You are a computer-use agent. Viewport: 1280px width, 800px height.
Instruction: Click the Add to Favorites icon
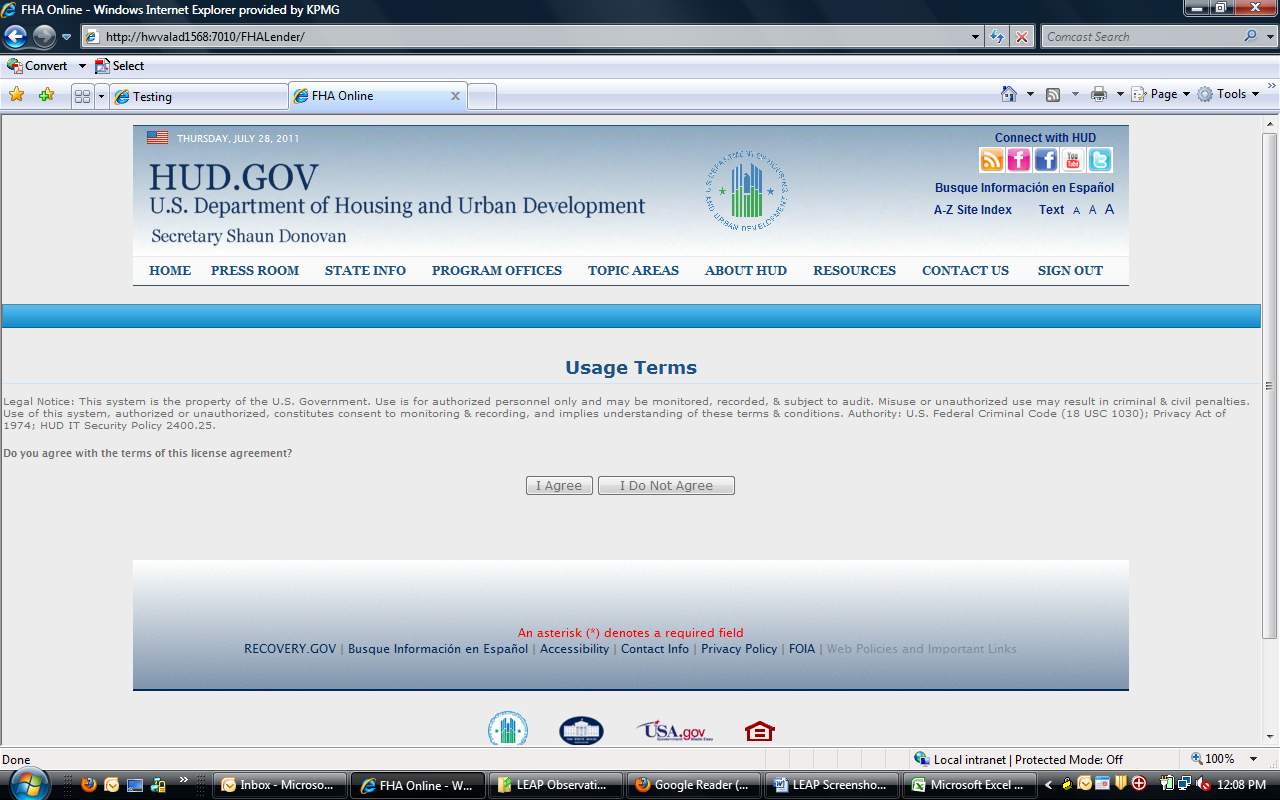pyautogui.click(x=46, y=95)
